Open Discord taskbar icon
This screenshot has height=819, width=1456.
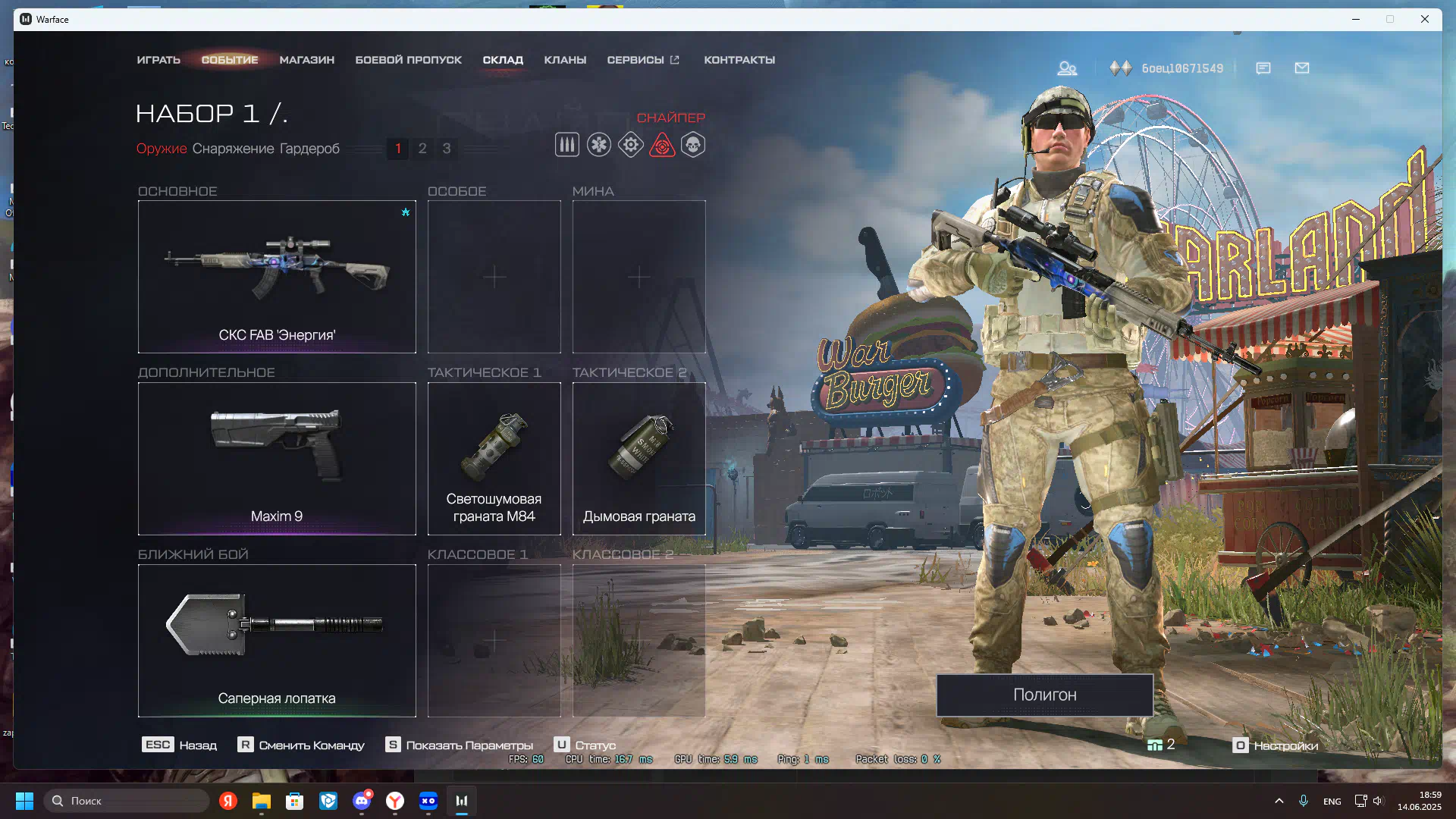(362, 801)
